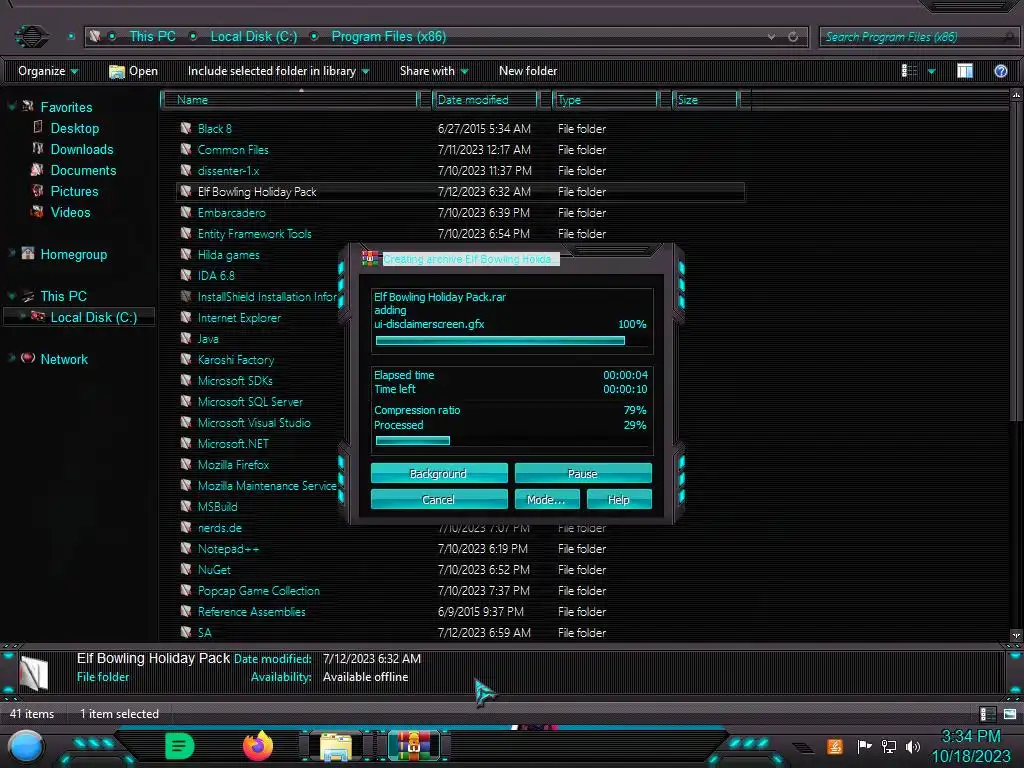Change the view layout icon
The width and height of the screenshot is (1024, 768).
click(x=910, y=71)
